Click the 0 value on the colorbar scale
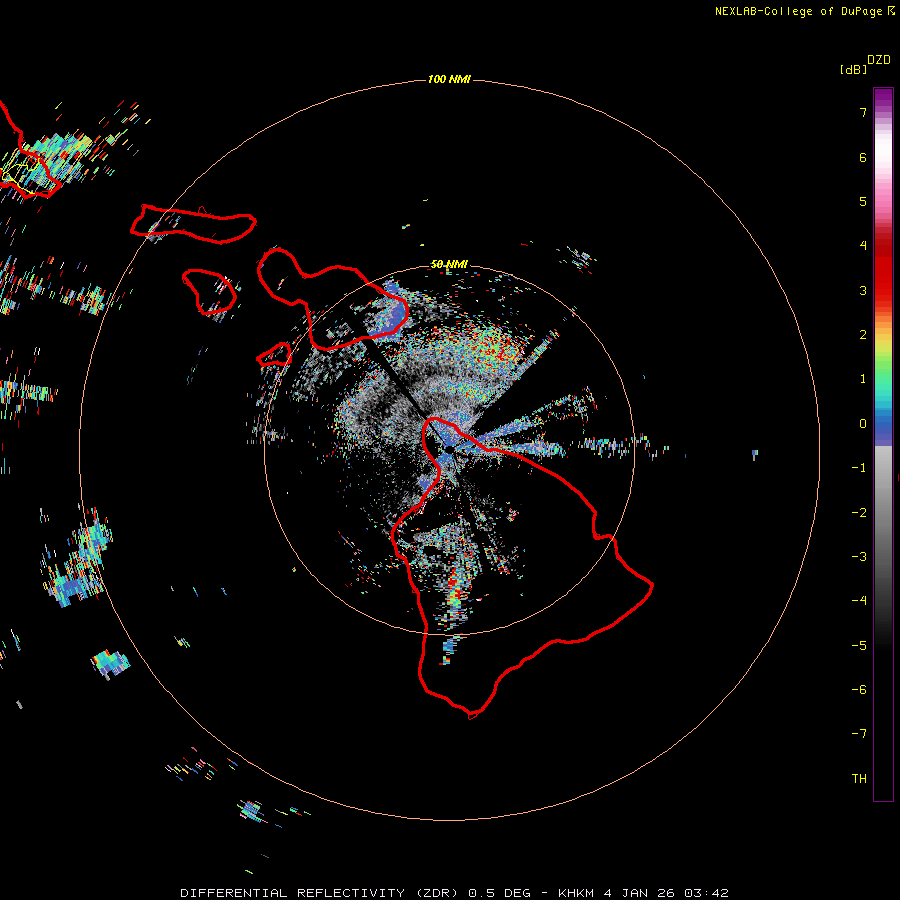Image resolution: width=900 pixels, height=900 pixels. point(863,424)
